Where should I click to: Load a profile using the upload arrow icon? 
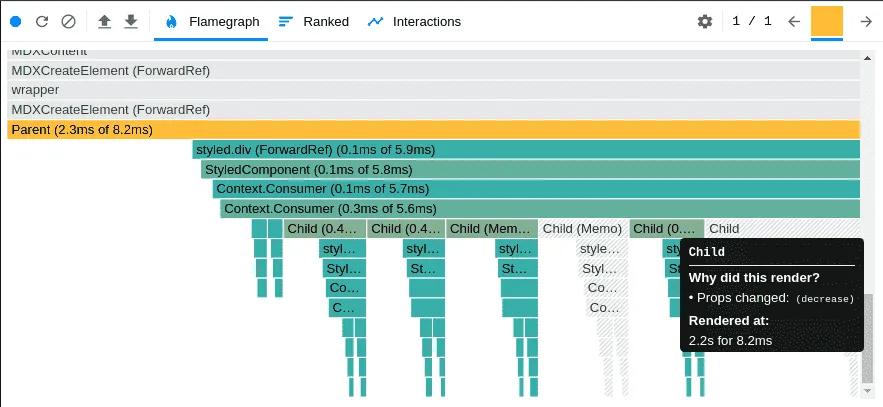pos(104,21)
